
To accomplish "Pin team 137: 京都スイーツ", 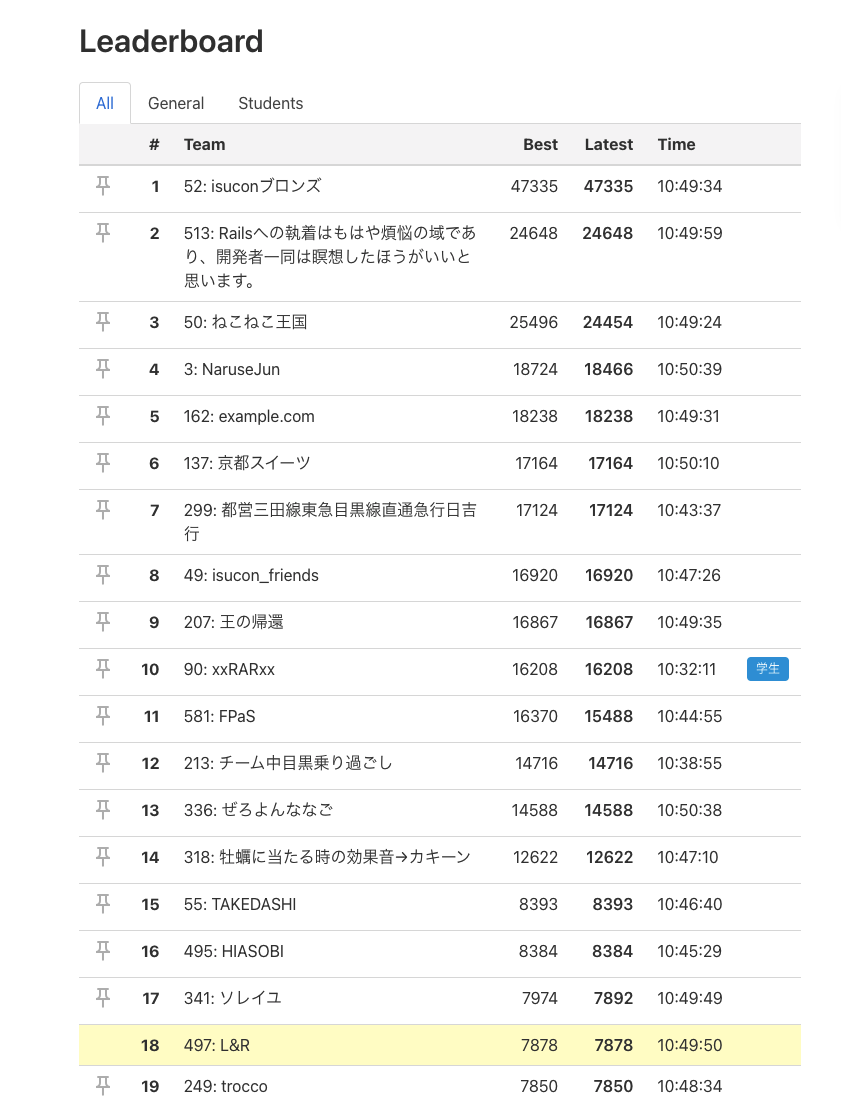I will [x=103, y=462].
